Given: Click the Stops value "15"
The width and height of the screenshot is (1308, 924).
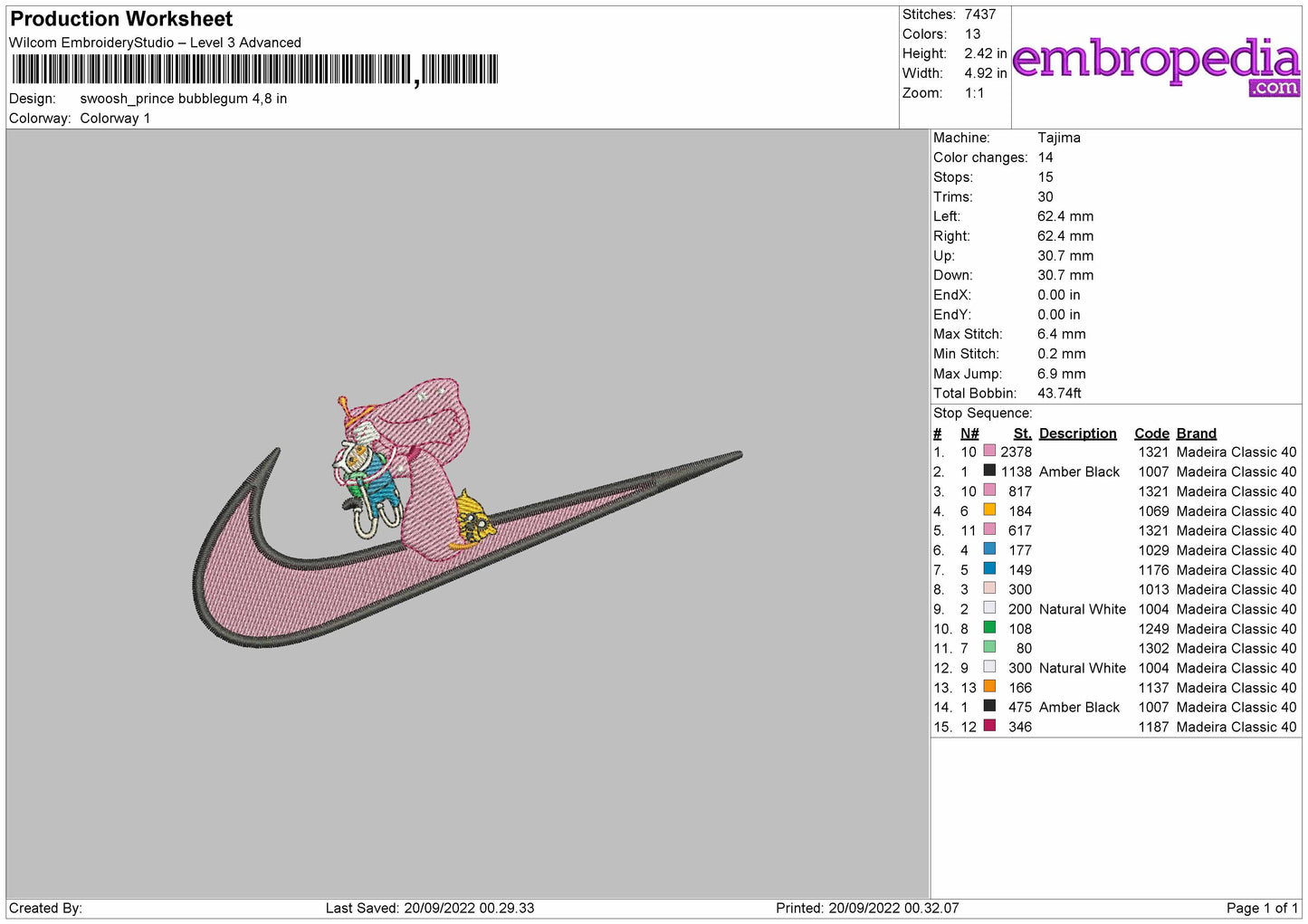Looking at the screenshot, I should point(1045,177).
